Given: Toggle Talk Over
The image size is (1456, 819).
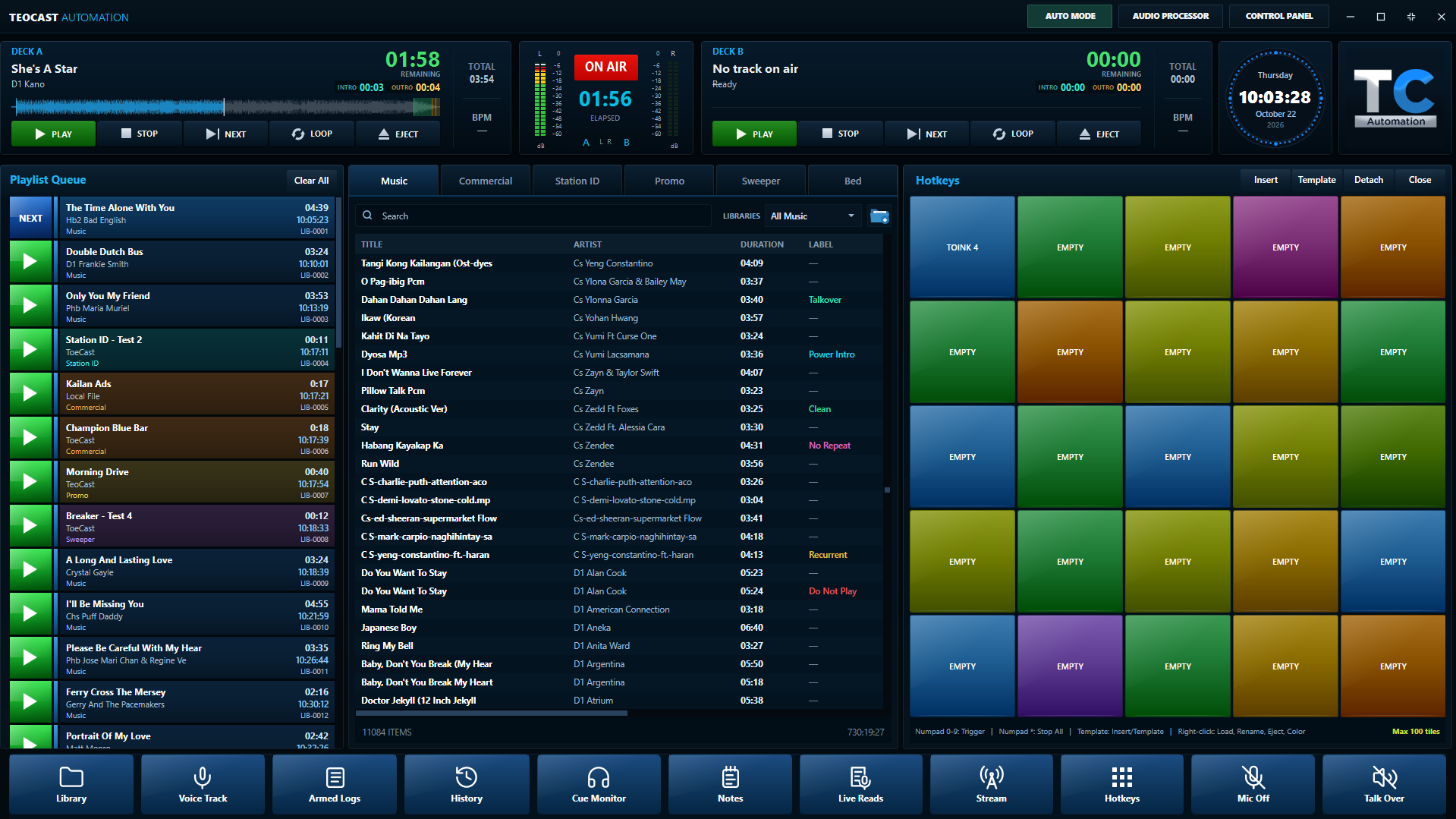Looking at the screenshot, I should (1384, 784).
